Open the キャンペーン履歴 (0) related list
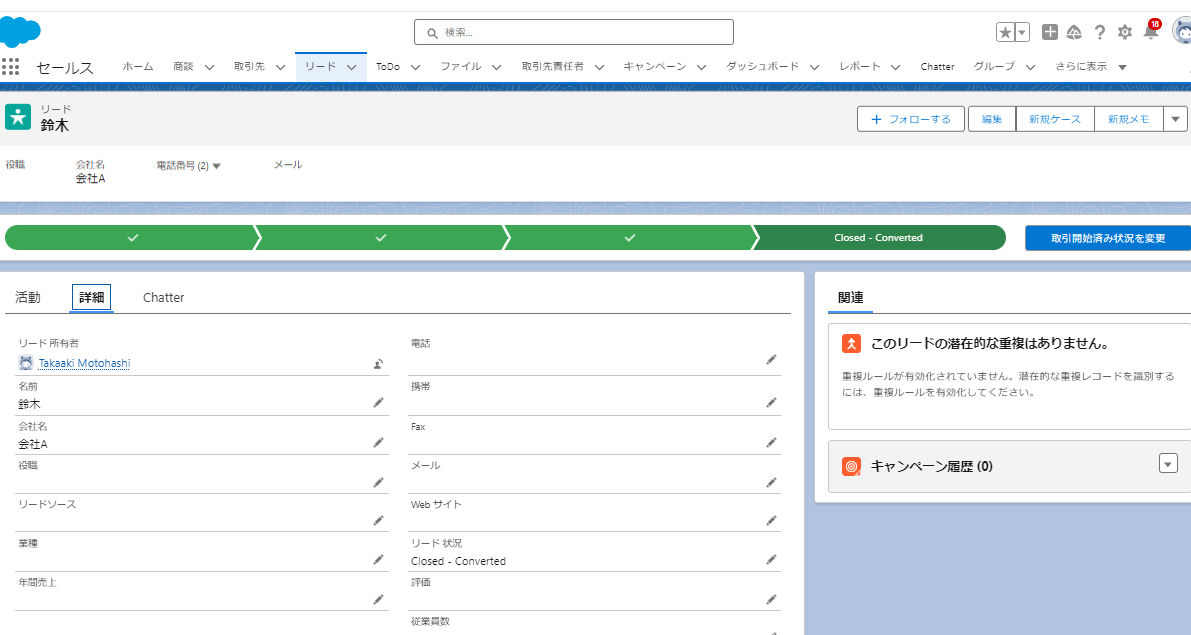 [931, 466]
